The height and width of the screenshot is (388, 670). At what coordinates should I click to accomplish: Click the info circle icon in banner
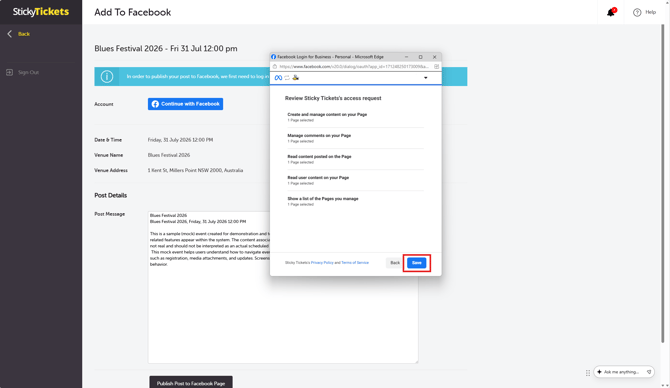point(107,76)
